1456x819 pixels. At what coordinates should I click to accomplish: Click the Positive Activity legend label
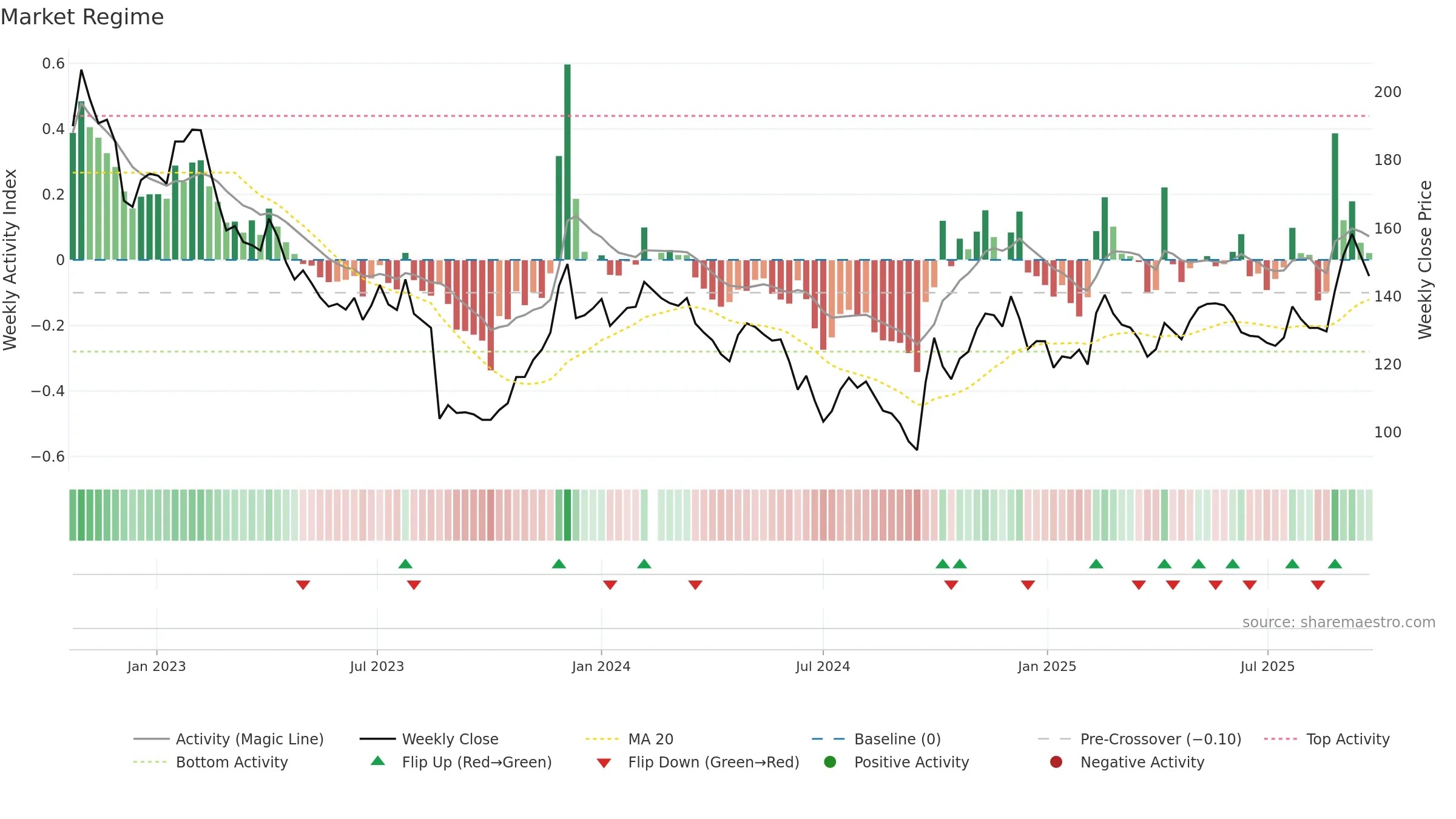pyautogui.click(x=911, y=762)
